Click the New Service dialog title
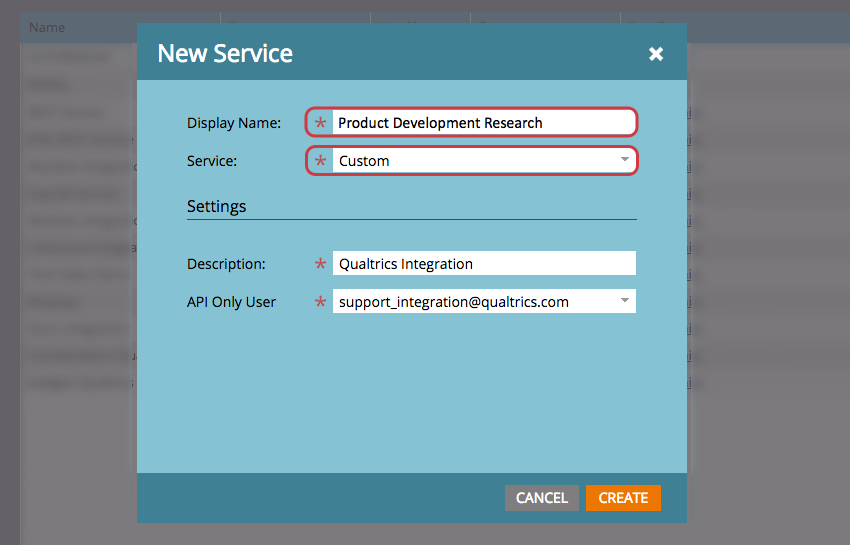This screenshot has height=545, width=850. coord(225,53)
